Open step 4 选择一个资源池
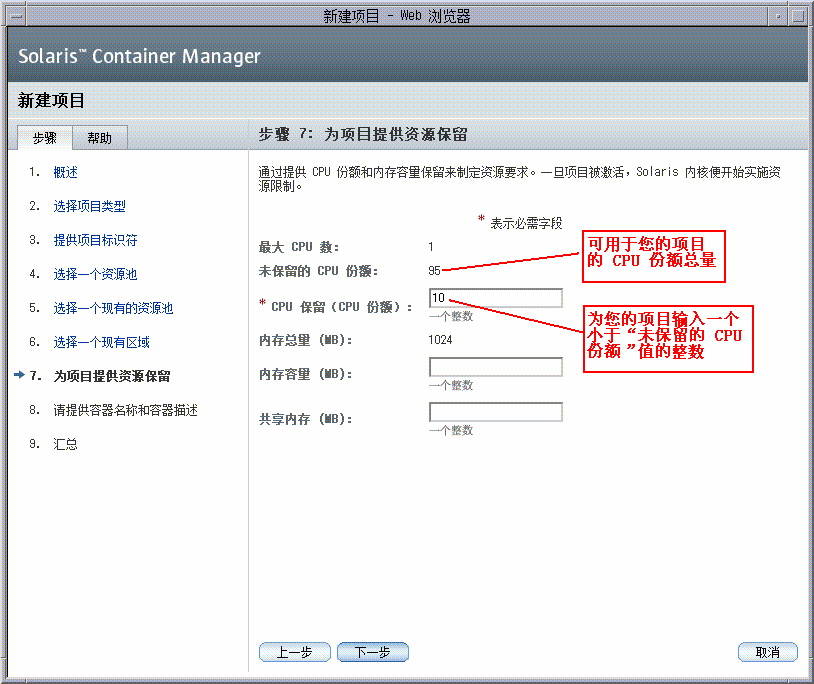Image resolution: width=814 pixels, height=684 pixels. [96, 274]
